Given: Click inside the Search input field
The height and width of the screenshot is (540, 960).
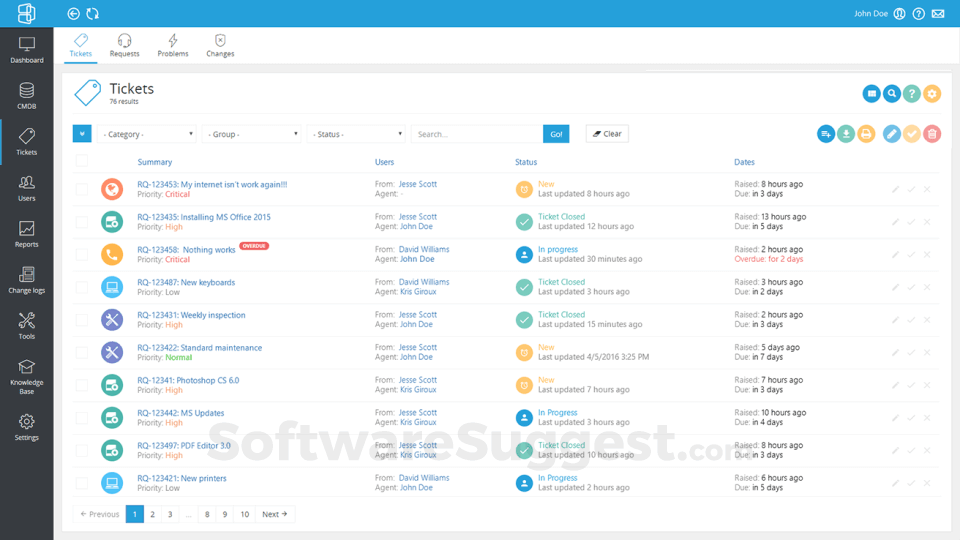Looking at the screenshot, I should point(477,134).
